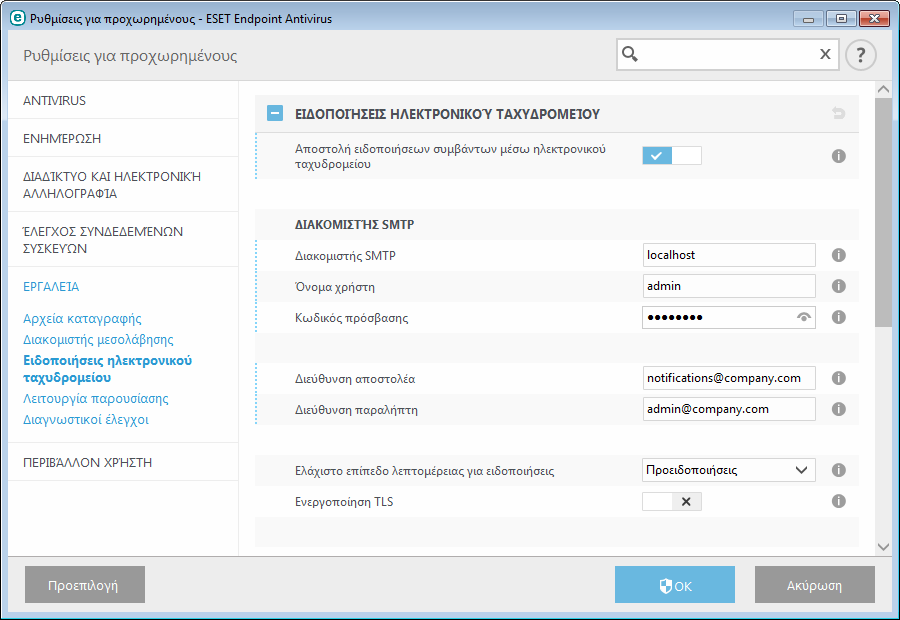Open ΠΕΡΙΒΆΛΛΟΝ ΧΡΉΣΤΗ category
900x620 pixels.
[123, 462]
